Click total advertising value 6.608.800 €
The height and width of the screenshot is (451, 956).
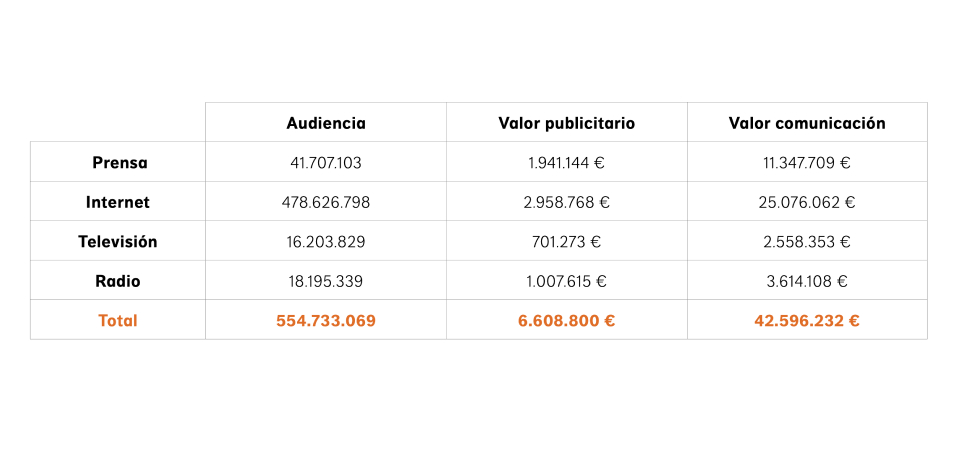click(x=566, y=321)
